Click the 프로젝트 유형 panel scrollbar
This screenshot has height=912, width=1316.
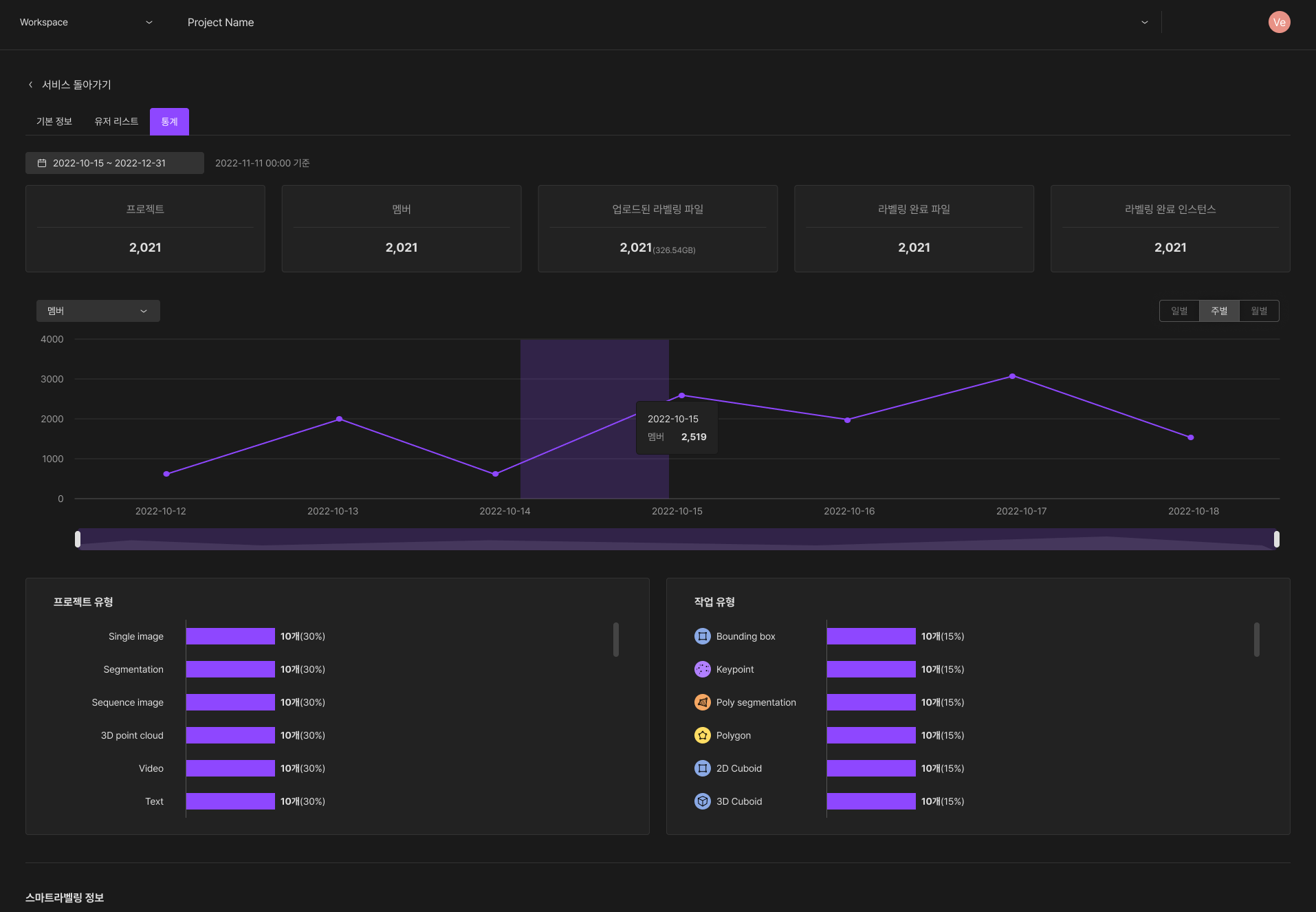(615, 640)
